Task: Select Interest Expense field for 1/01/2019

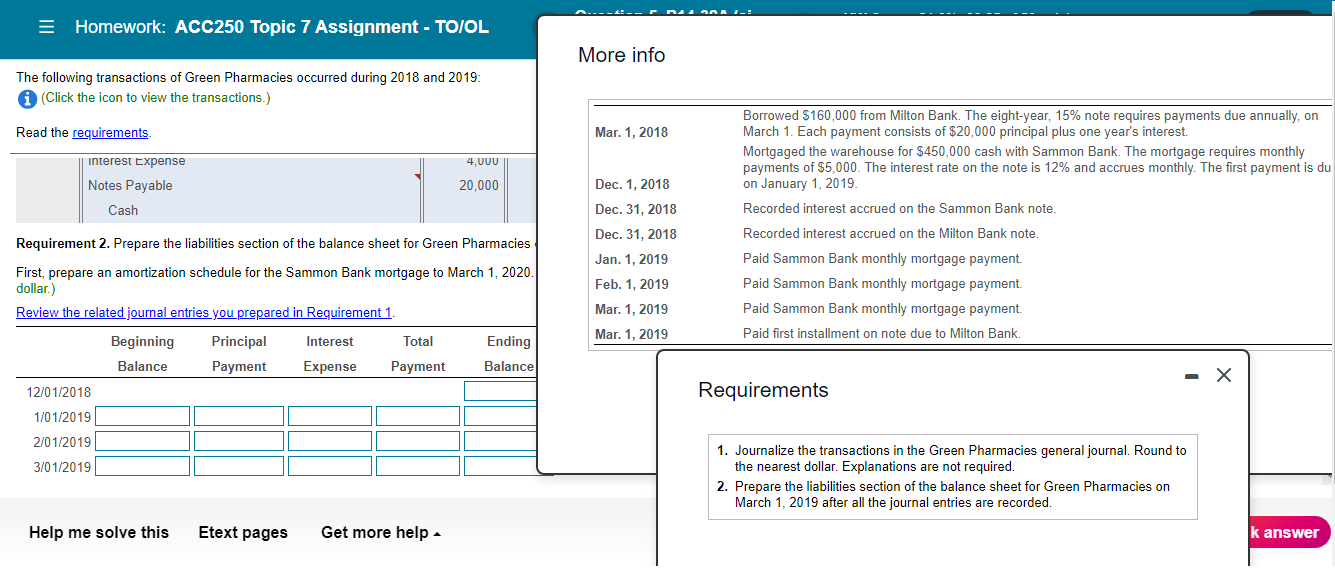Action: point(330,416)
